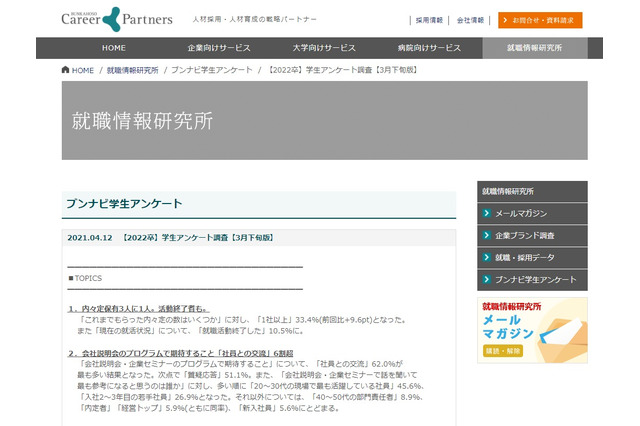
Task: Open 企業向けサービス navigation tab
Action: [x=219, y=48]
